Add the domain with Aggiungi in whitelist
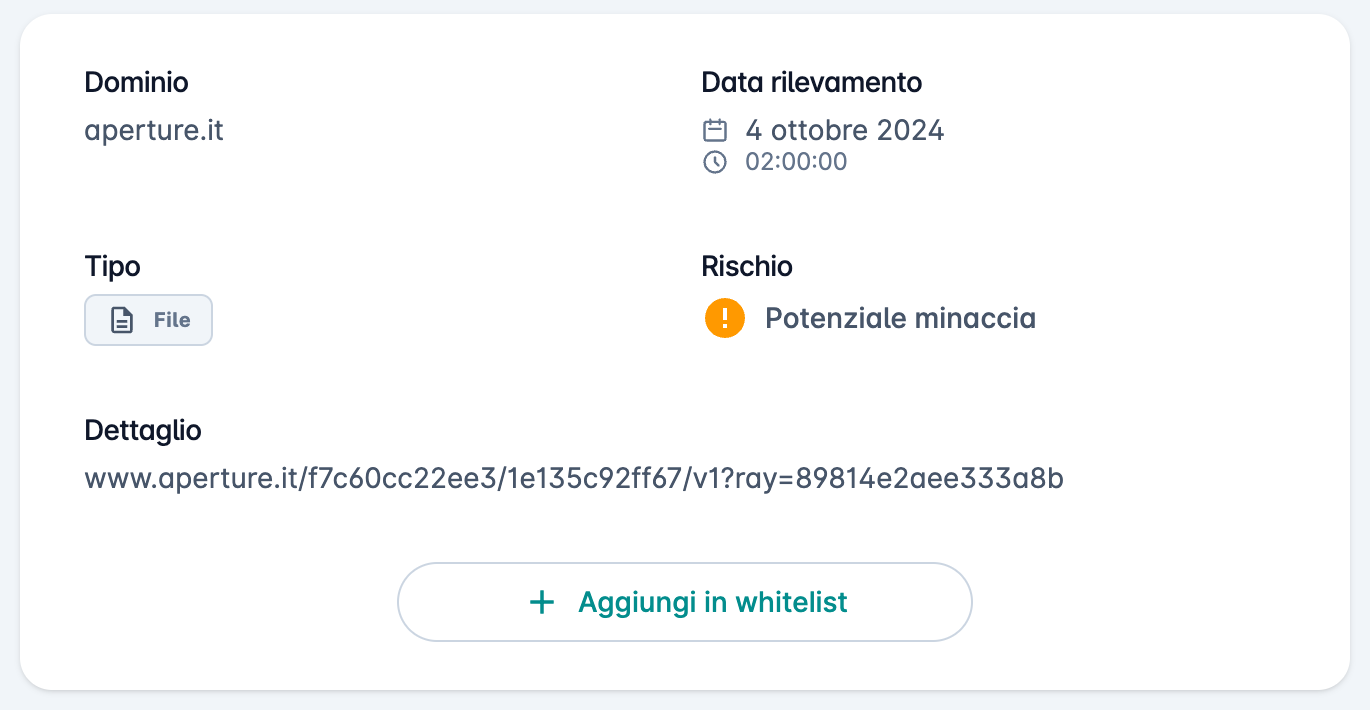Viewport: 1370px width, 710px height. click(685, 602)
